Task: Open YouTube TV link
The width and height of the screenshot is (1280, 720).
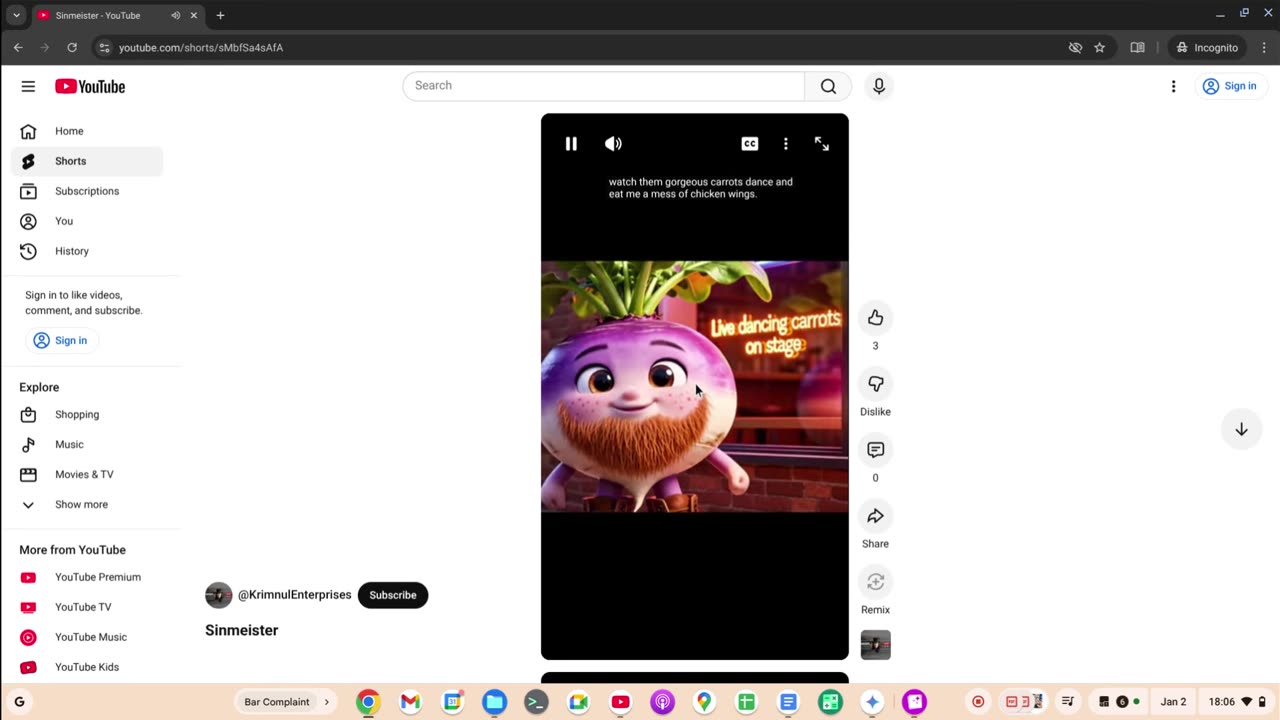Action: pos(87,607)
